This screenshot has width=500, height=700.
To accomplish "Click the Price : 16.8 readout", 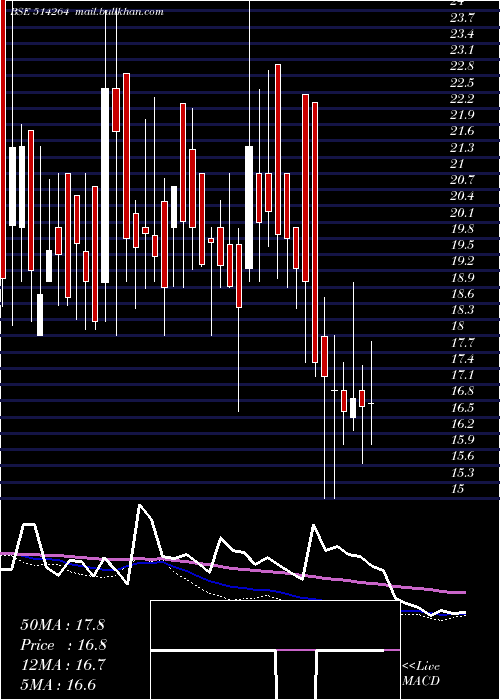I will coord(63,645).
